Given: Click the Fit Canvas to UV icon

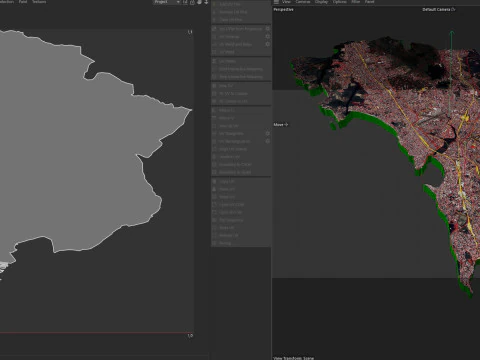Looking at the screenshot, I should click(x=215, y=101).
